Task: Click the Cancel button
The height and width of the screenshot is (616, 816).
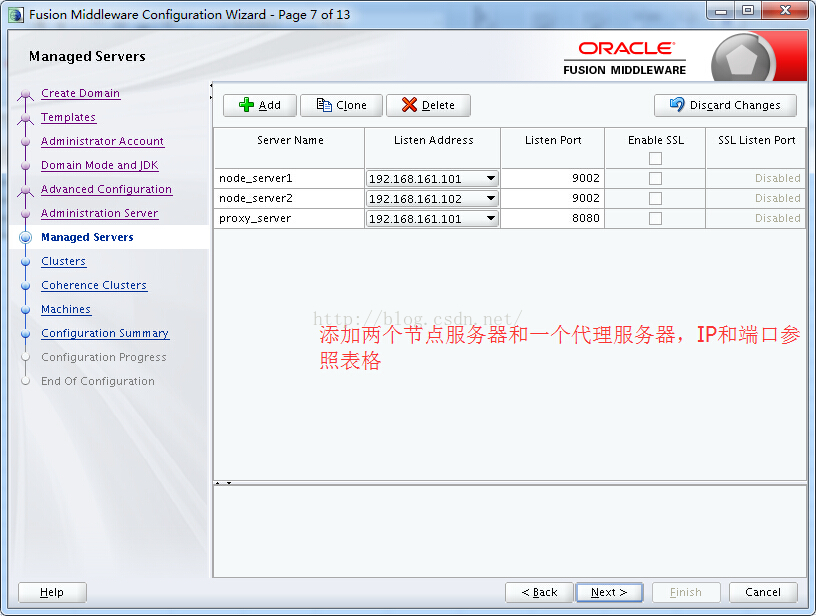Action: click(763, 592)
